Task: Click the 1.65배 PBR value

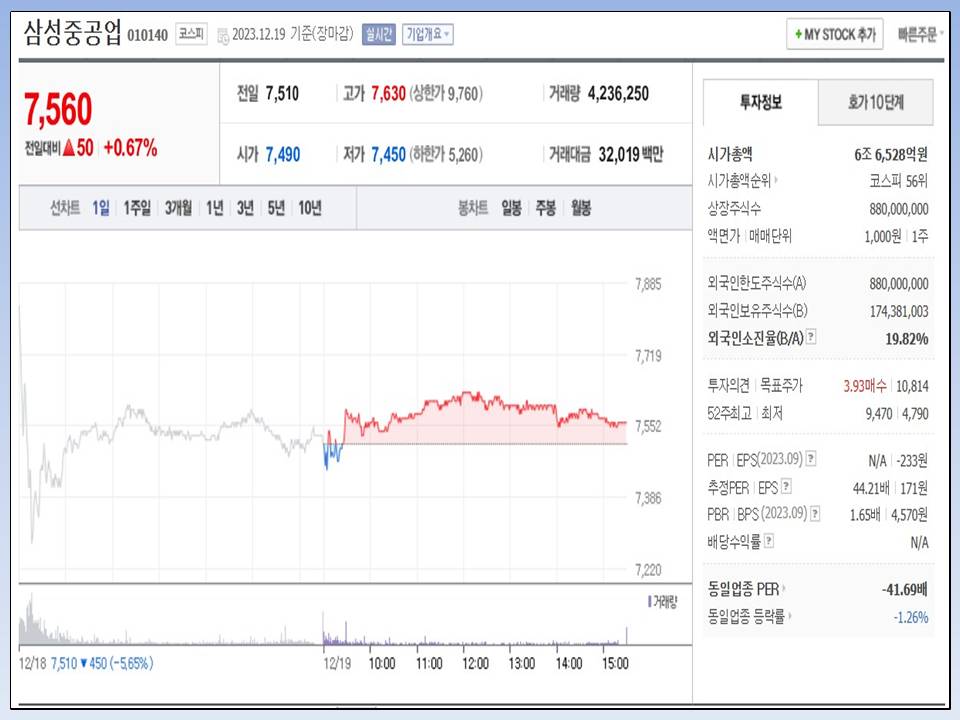Action: click(x=864, y=515)
